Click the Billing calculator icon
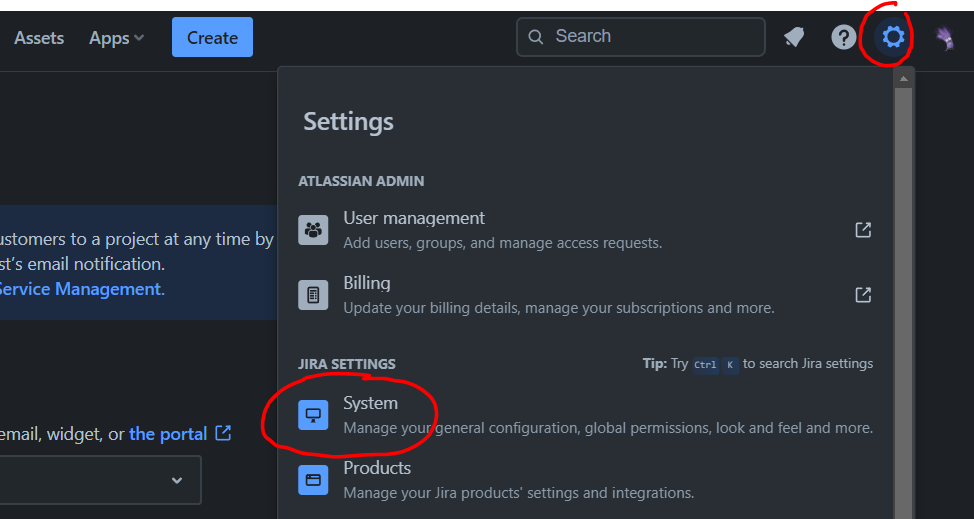Screen dimensions: 974x519 click(313, 295)
